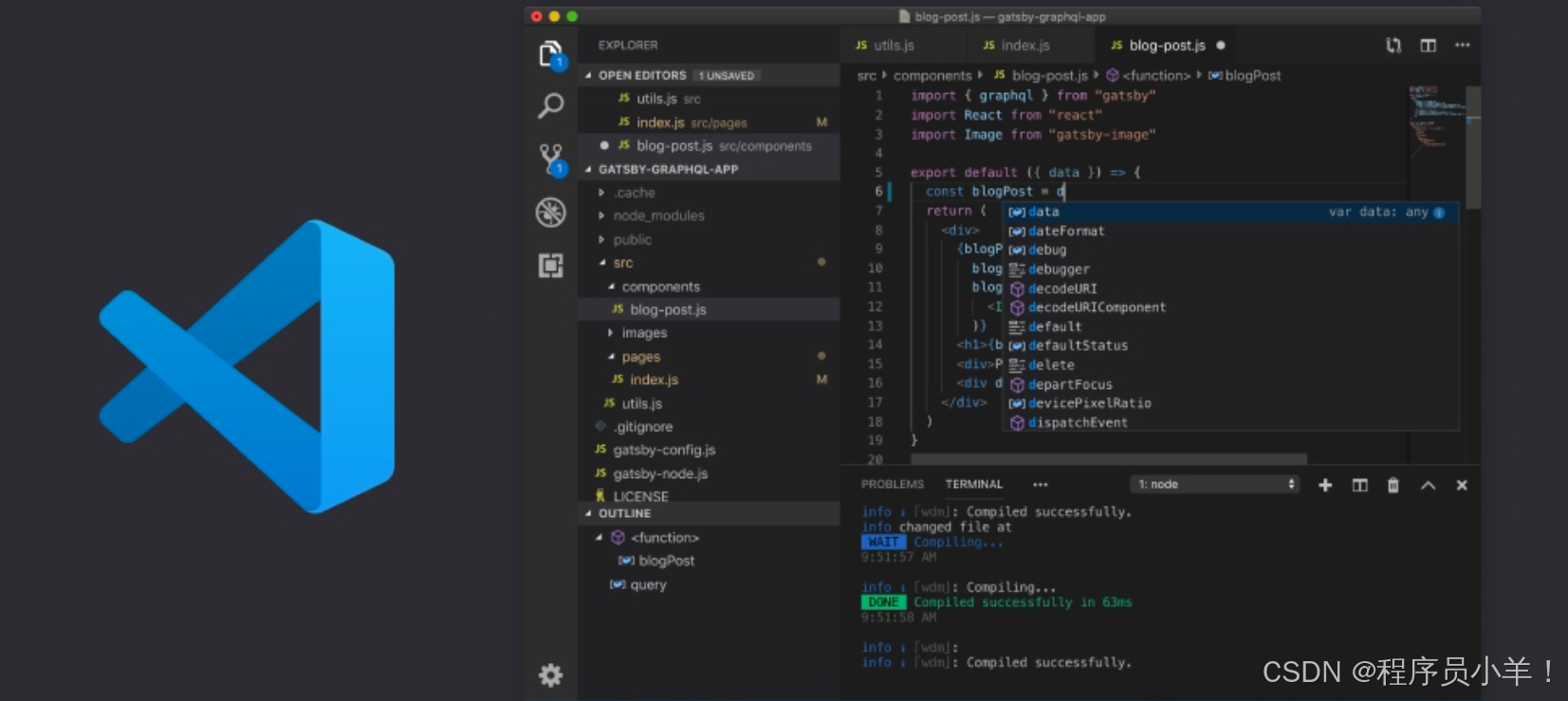Viewport: 1568px width, 701px height.
Task: Select 'dispatchEvent' in the suggestion list
Action: [x=1230, y=422]
